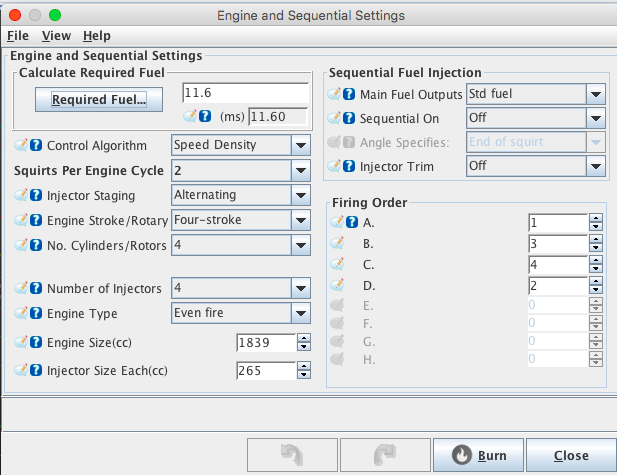This screenshot has width=617, height=475.
Task: Click help icon beside Injector Size Each(cc)
Action: pos(36,370)
